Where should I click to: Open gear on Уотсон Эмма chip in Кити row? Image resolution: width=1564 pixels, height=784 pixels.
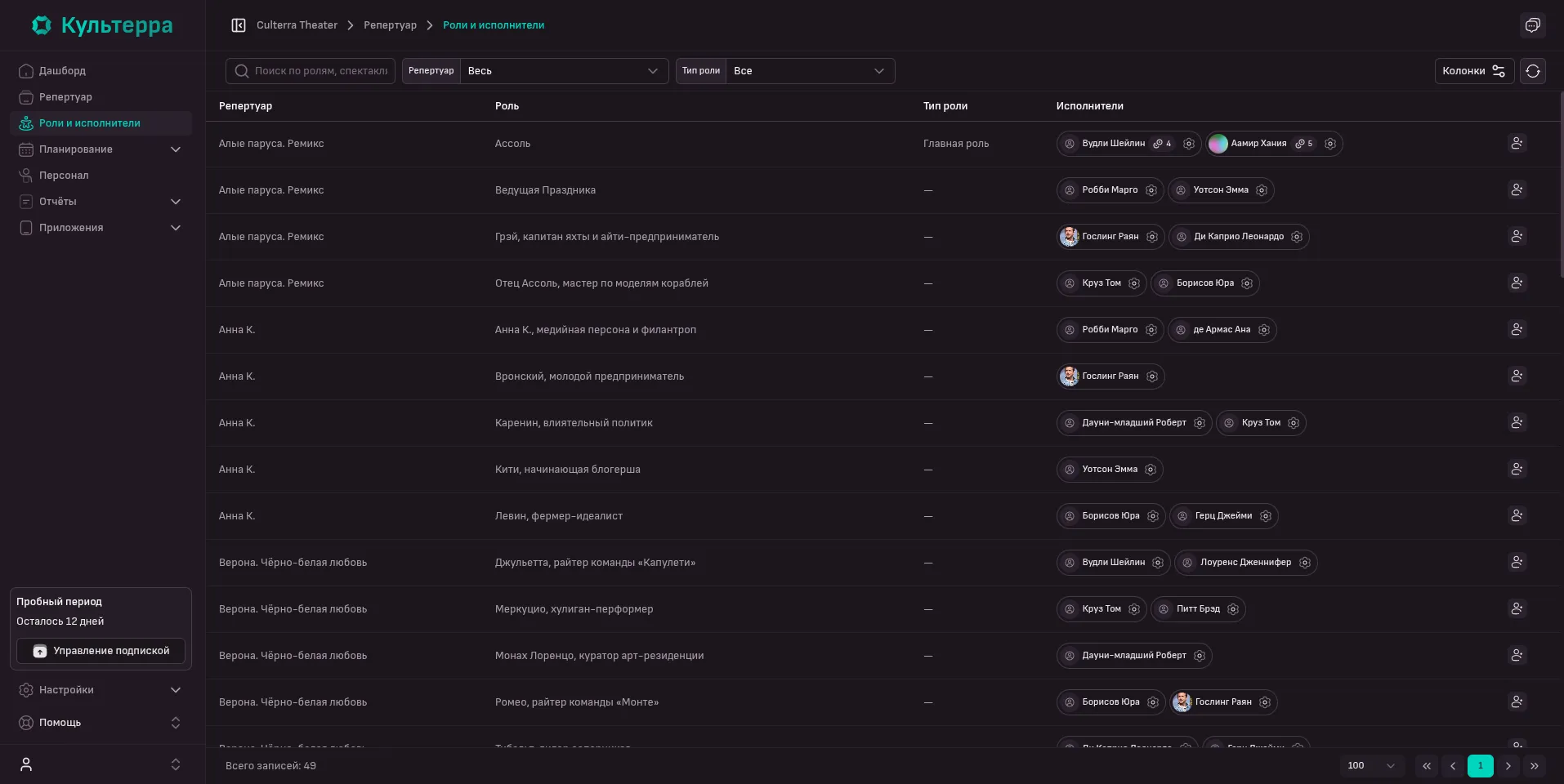(x=1151, y=470)
